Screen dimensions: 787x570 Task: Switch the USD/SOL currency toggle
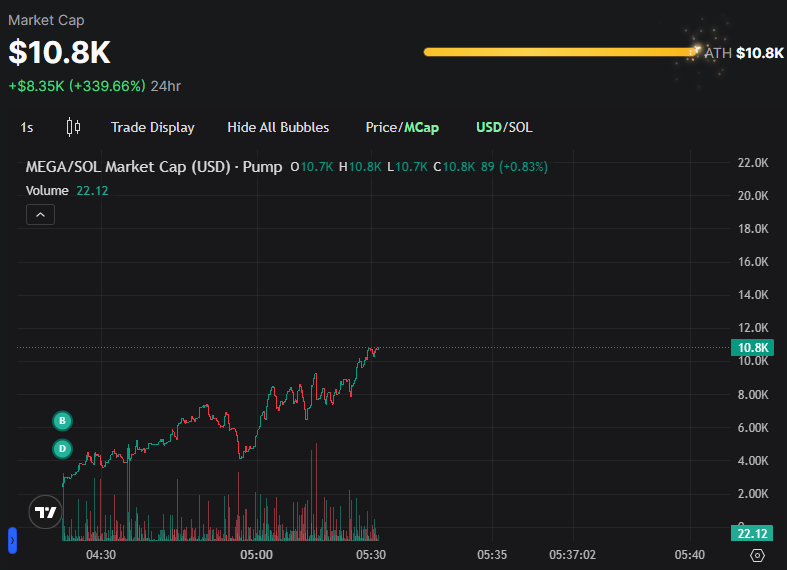click(x=504, y=127)
